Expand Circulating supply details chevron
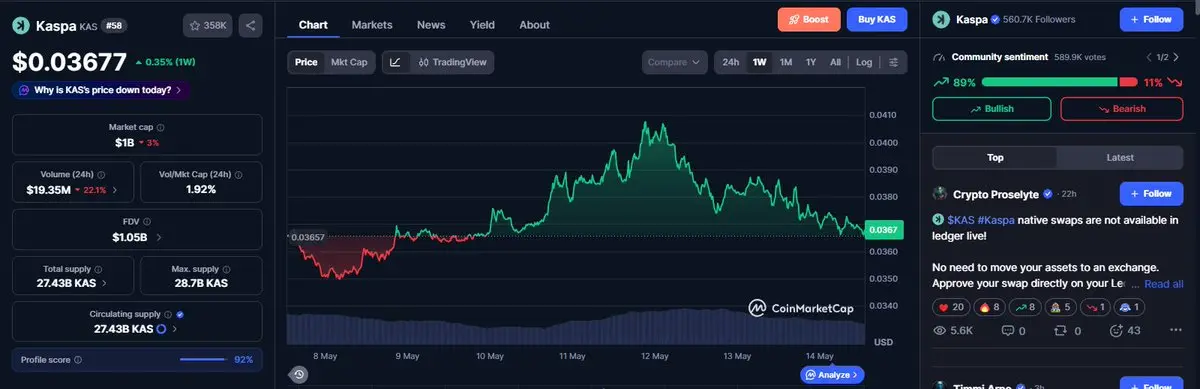1200x389 pixels. pyautogui.click(x=176, y=329)
